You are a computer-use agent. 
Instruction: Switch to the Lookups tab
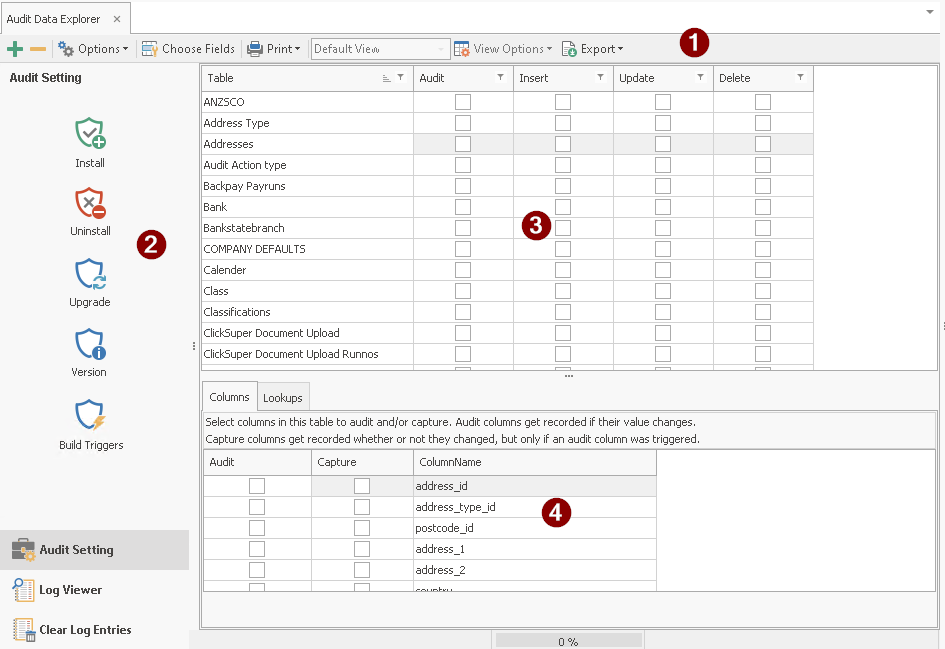point(283,398)
